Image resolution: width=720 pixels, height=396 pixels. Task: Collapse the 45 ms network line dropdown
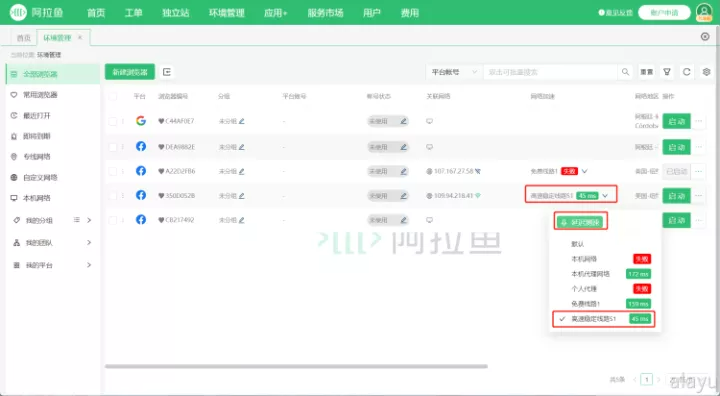click(605, 196)
